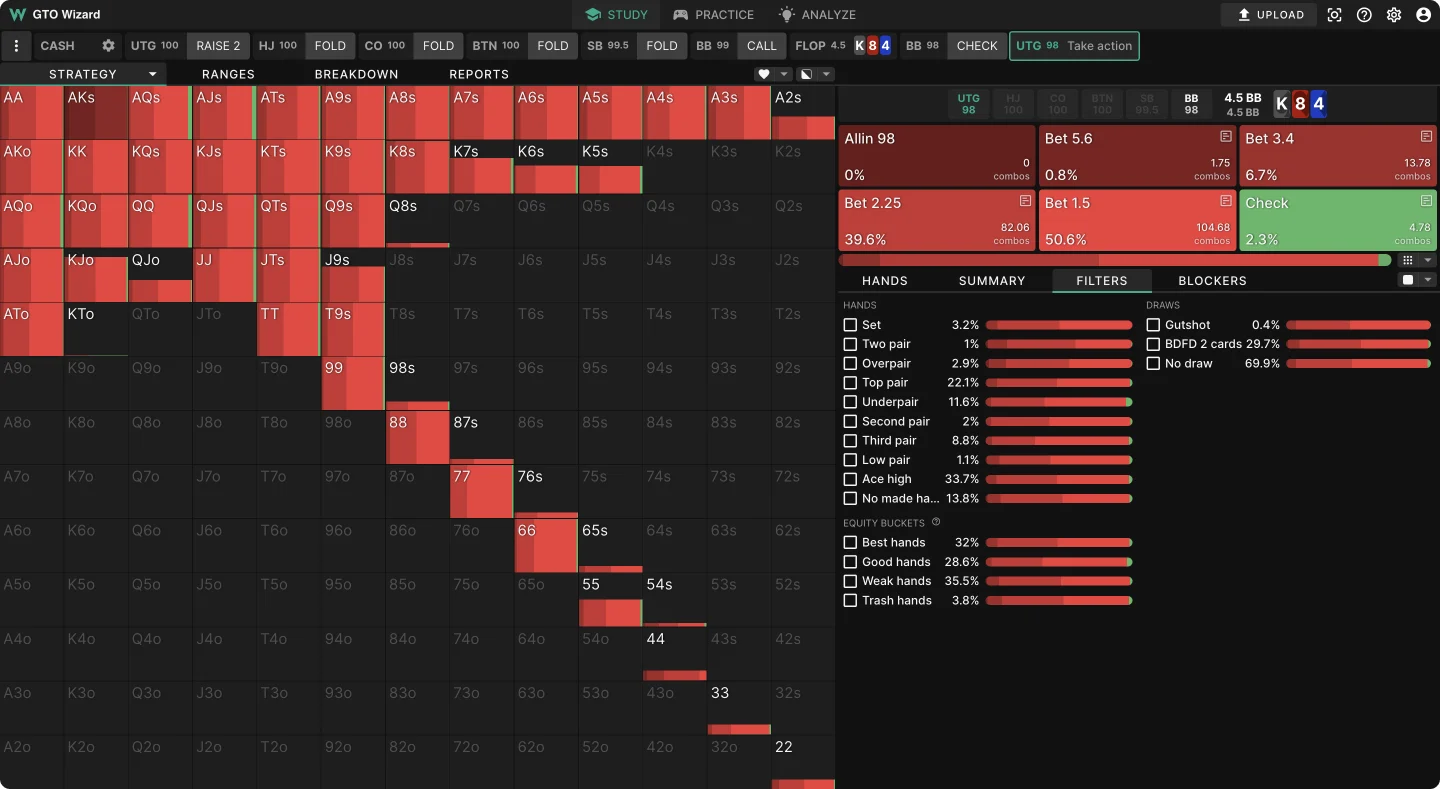Click the gear icon next to CASH
The height and width of the screenshot is (789, 1440).
click(108, 46)
